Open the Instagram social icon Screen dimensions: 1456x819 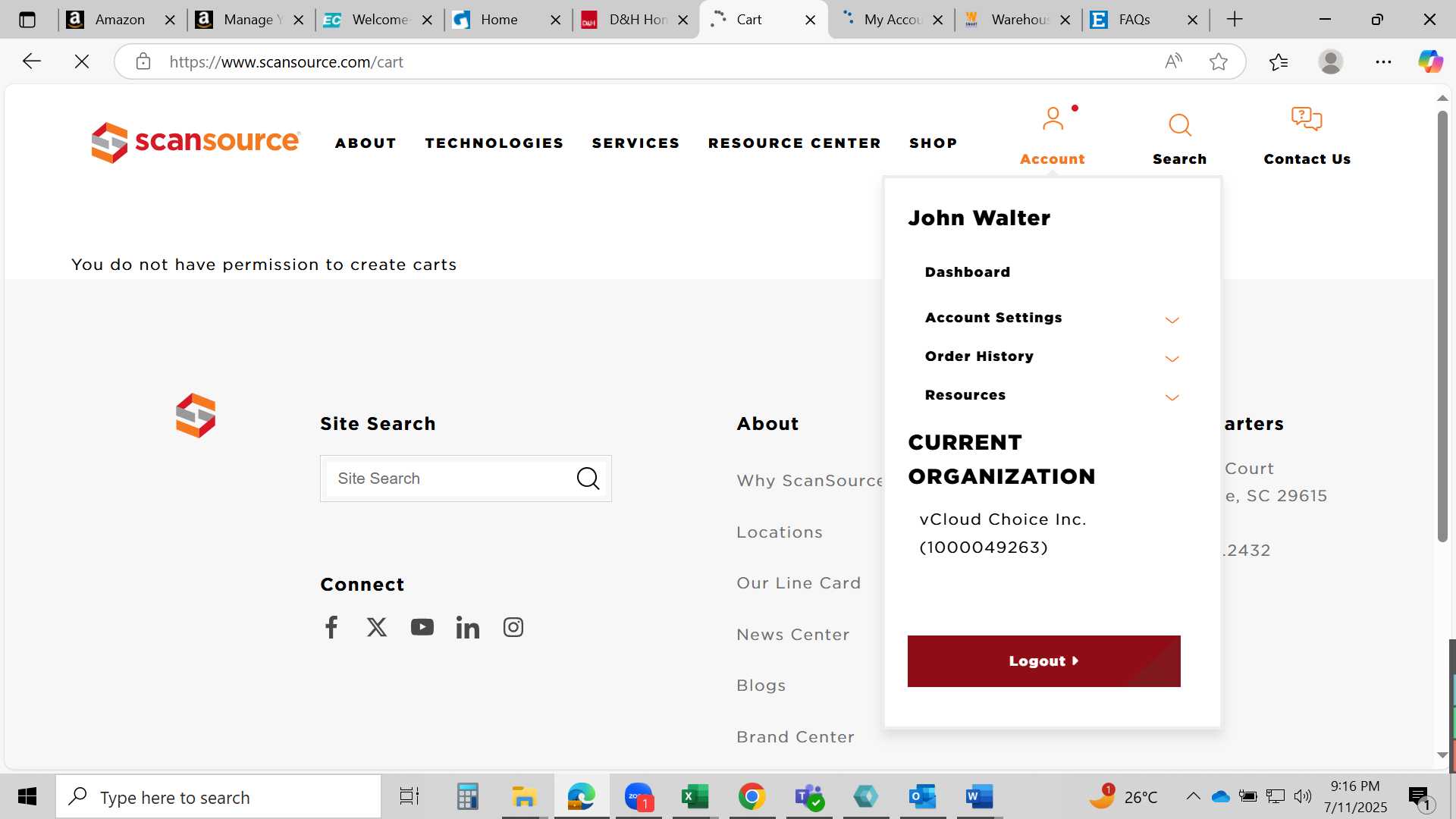[513, 627]
